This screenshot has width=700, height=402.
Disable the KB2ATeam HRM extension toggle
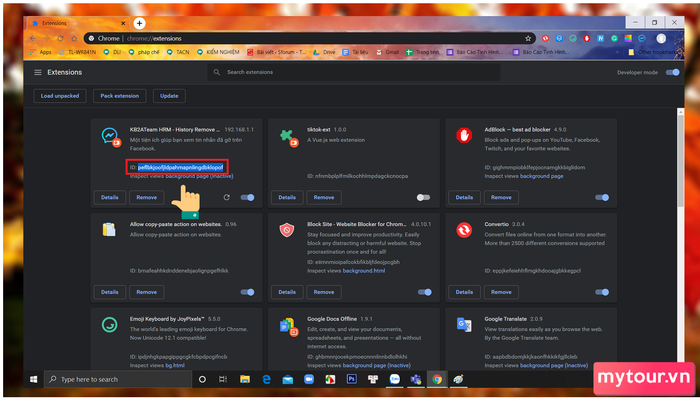point(247,197)
